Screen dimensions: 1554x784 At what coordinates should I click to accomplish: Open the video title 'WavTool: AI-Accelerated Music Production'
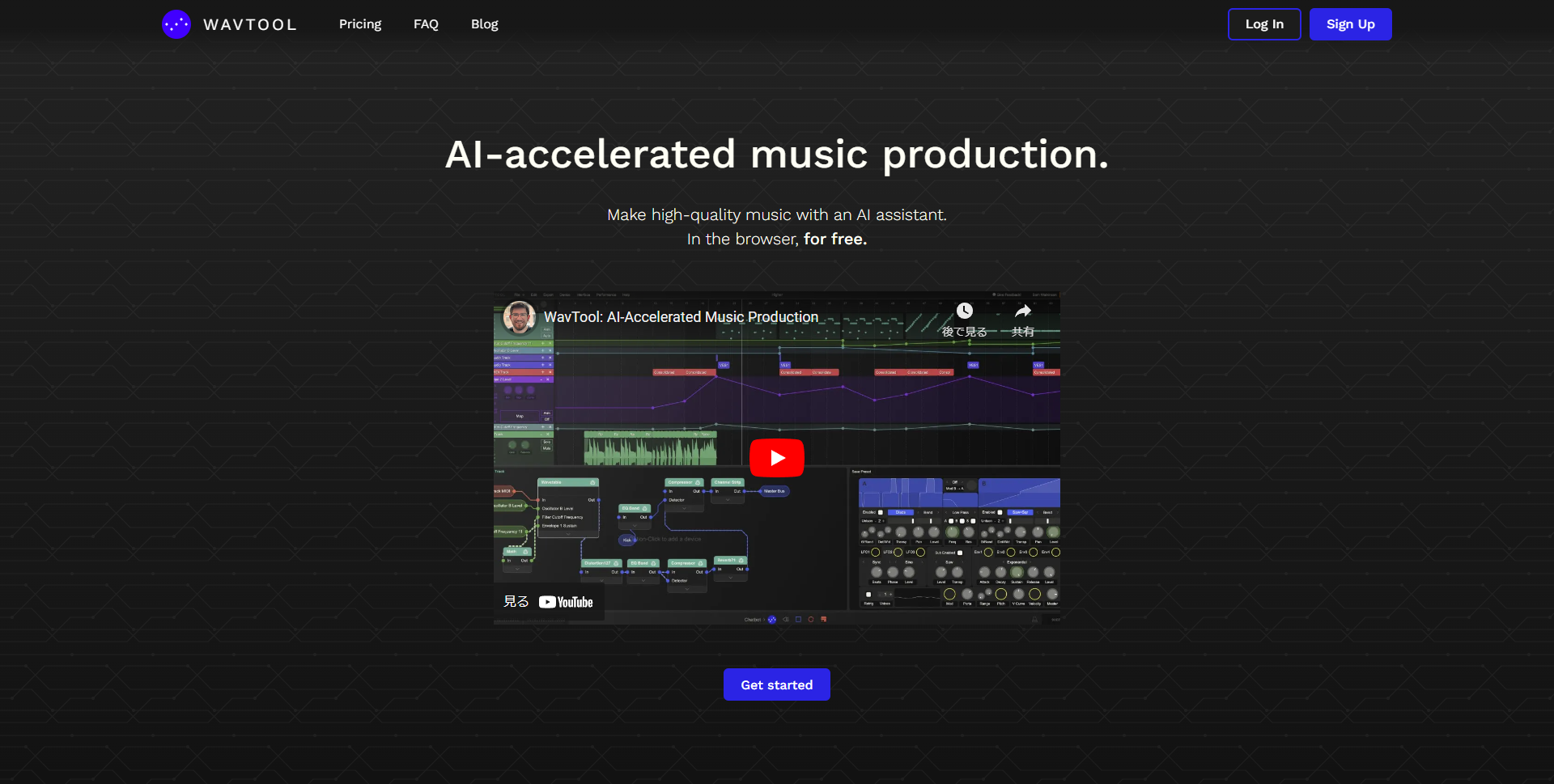(681, 317)
